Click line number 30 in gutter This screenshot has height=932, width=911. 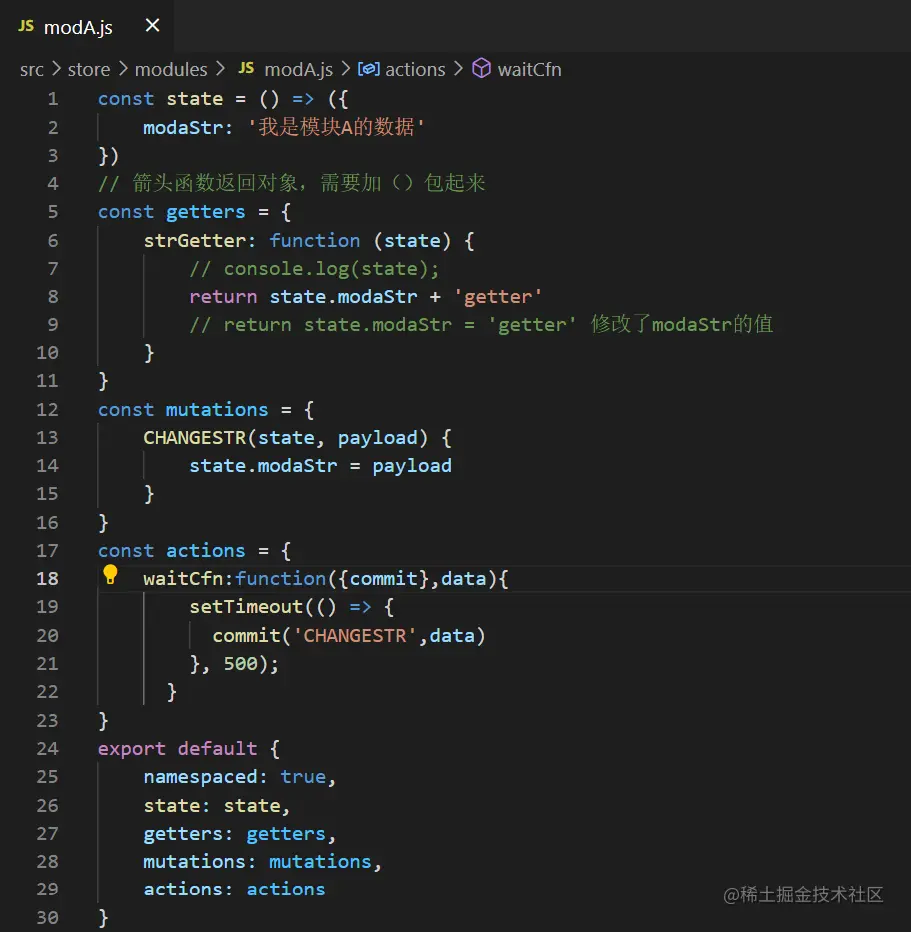[48, 918]
